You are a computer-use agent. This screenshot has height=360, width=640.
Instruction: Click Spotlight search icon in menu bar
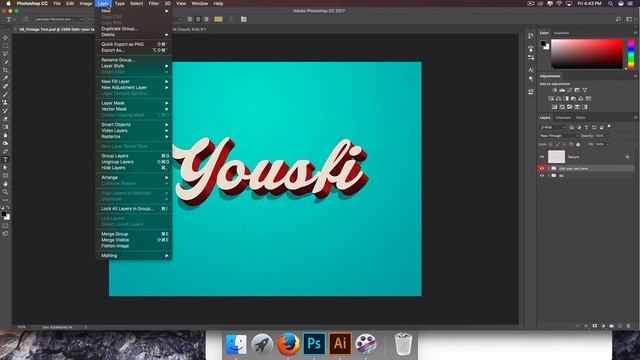tap(610, 3)
